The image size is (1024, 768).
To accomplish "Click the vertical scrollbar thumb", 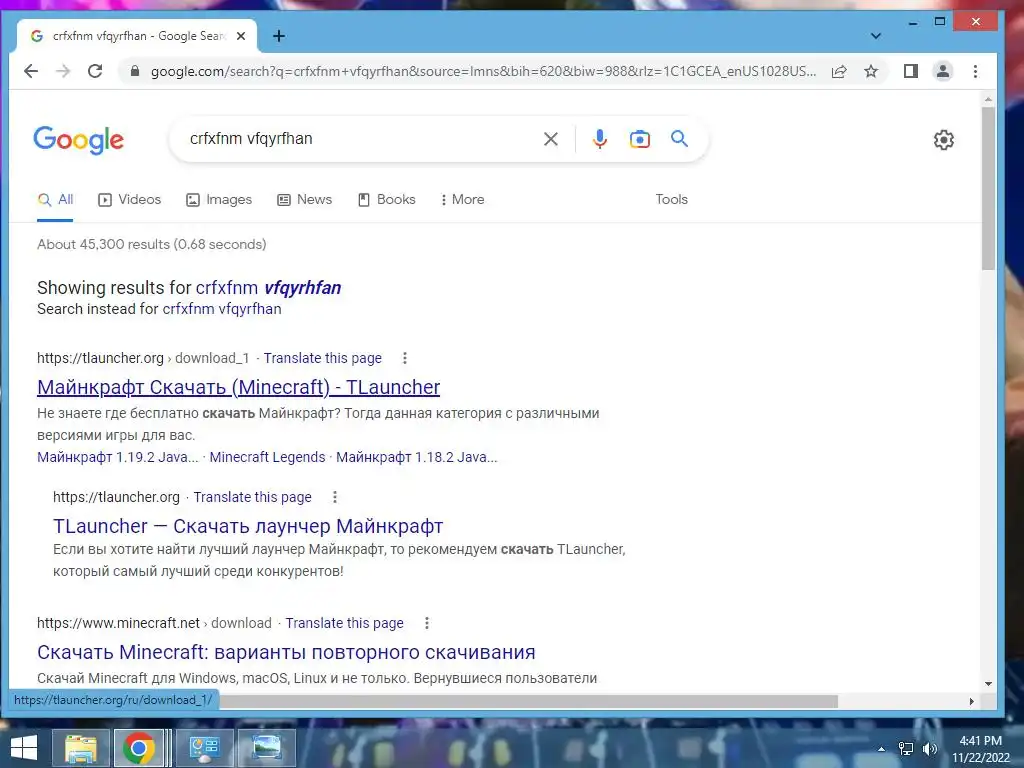I will pos(988,188).
